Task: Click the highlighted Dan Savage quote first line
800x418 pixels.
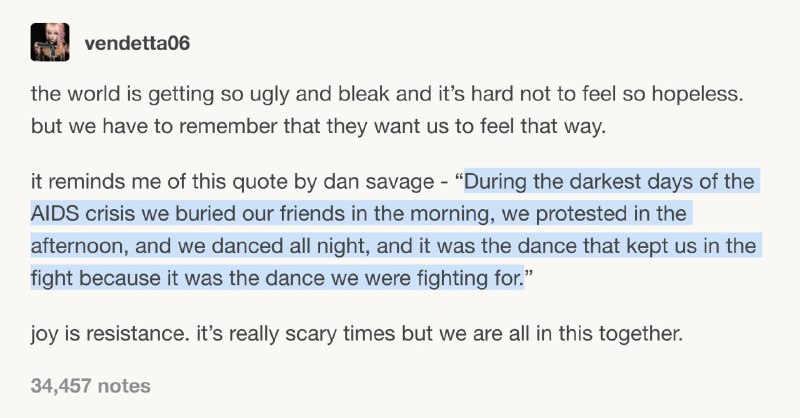Action: coord(609,182)
